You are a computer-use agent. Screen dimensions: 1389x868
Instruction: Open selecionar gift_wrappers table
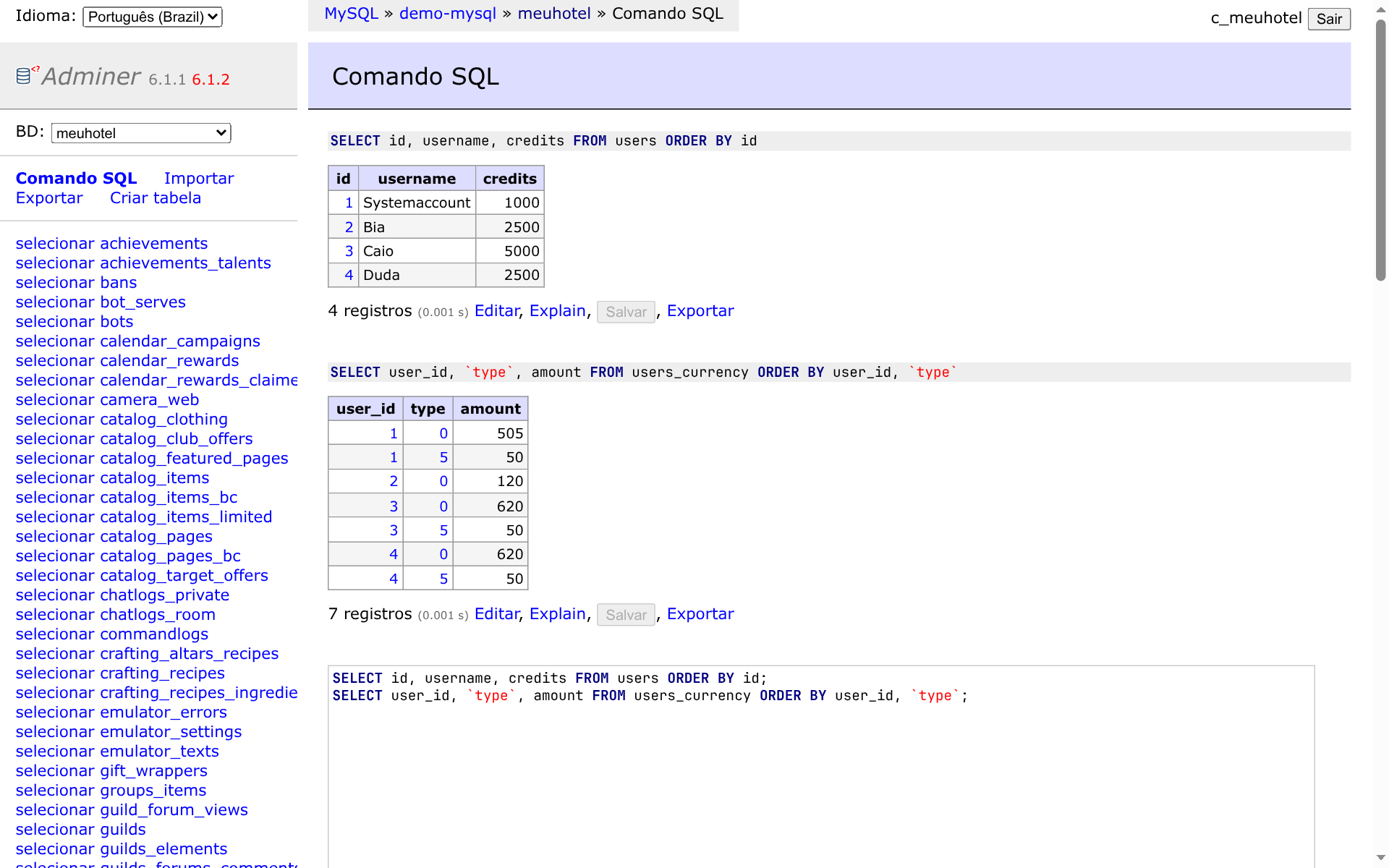pos(111,770)
